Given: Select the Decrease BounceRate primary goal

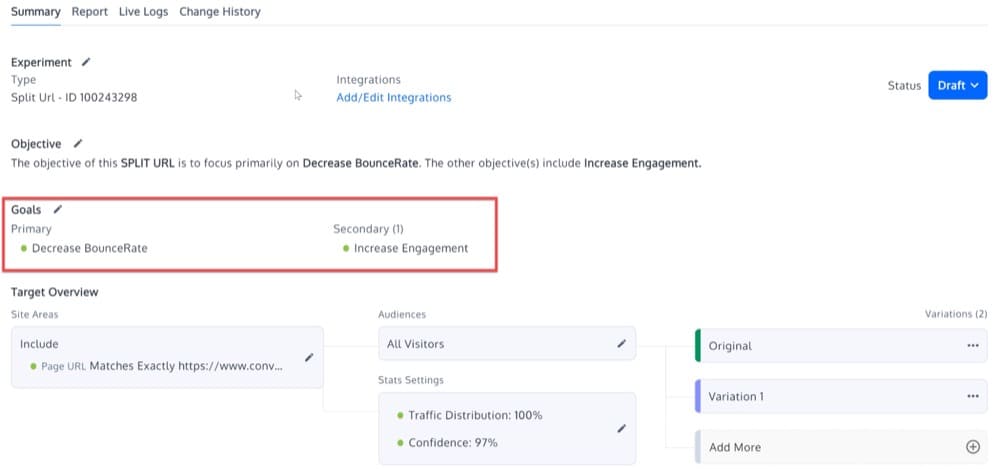Looking at the screenshot, I should pos(89,248).
